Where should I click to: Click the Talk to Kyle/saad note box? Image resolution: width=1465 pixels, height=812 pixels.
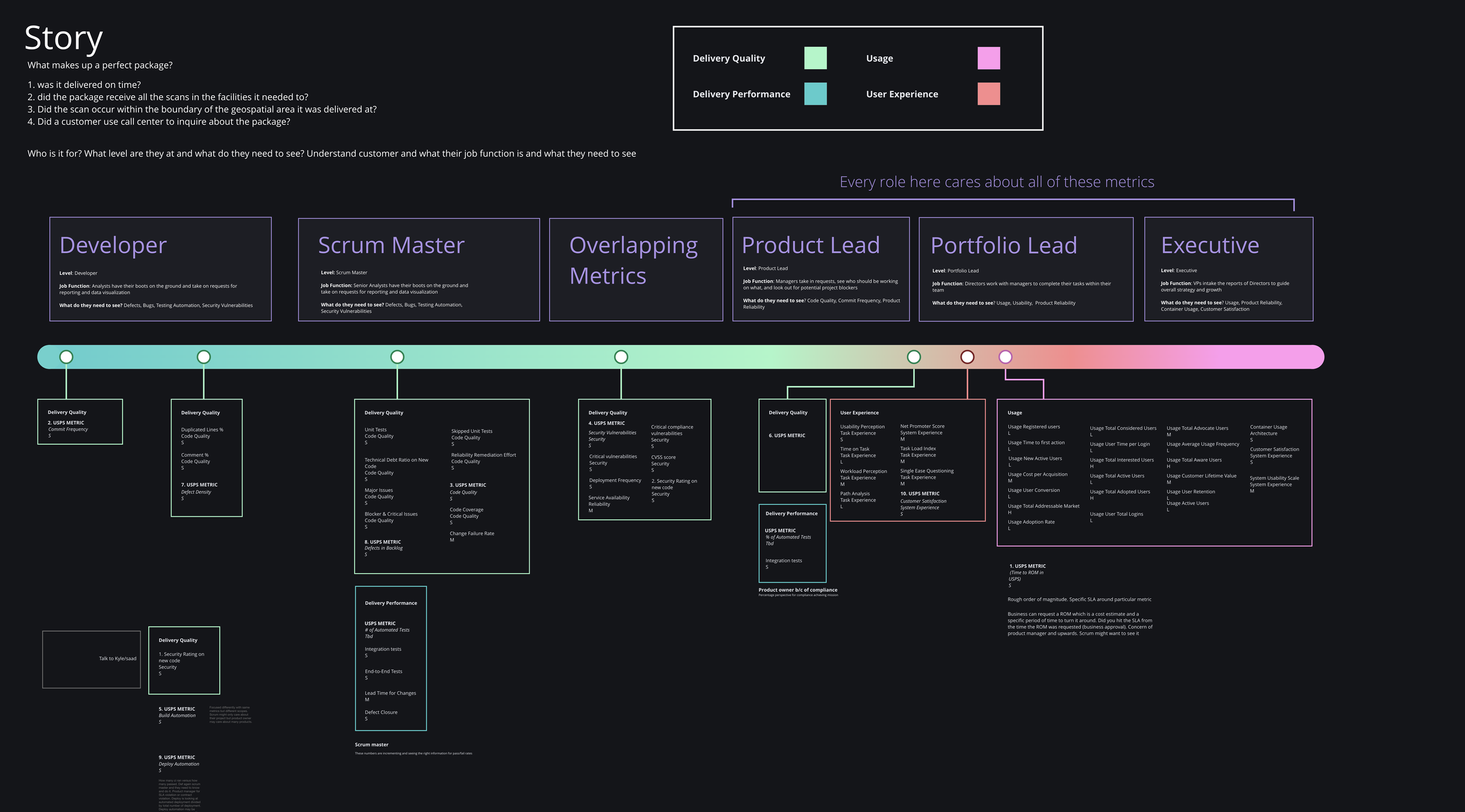pos(91,659)
